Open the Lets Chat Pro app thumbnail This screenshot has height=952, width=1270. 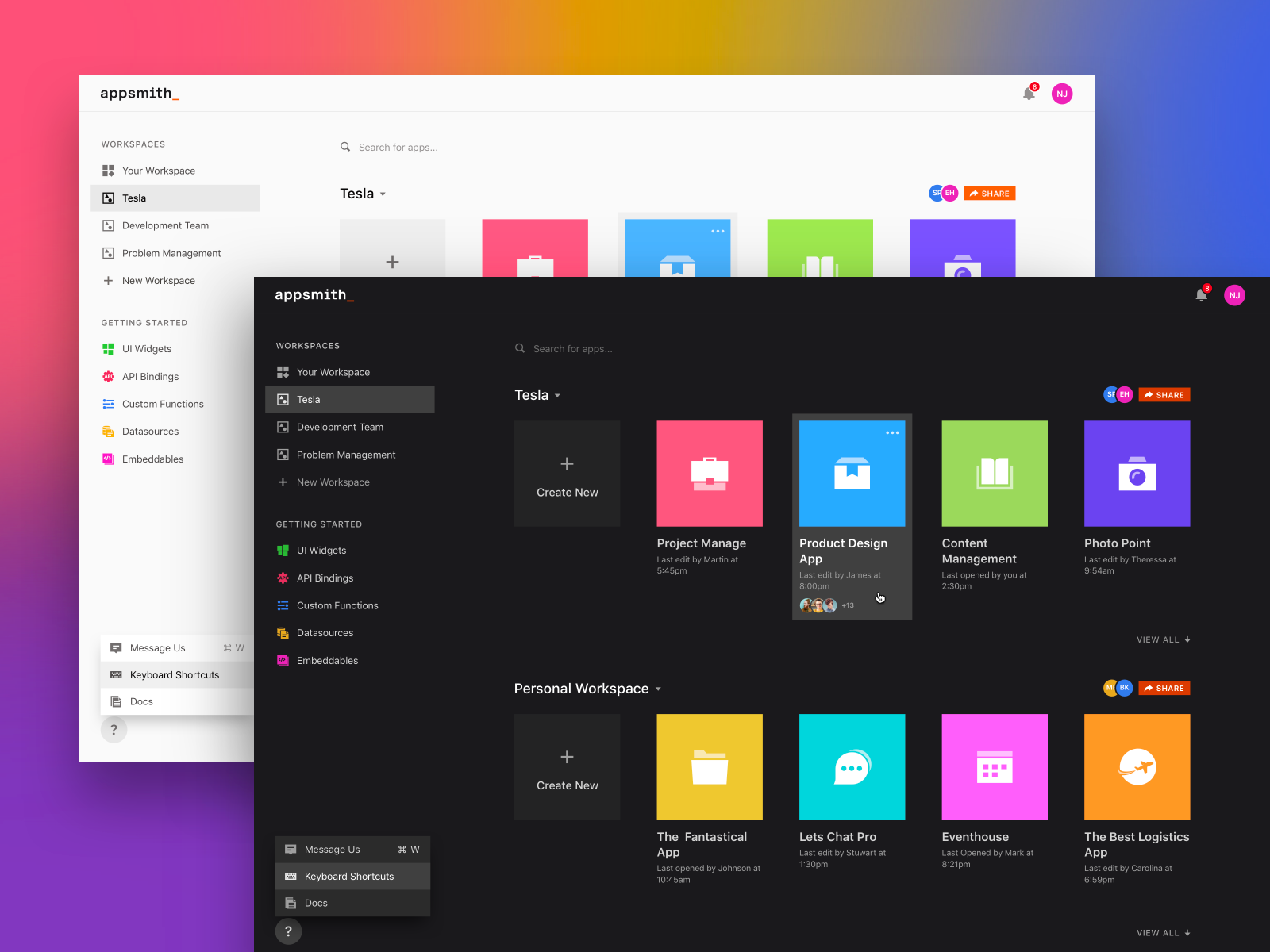(x=852, y=766)
